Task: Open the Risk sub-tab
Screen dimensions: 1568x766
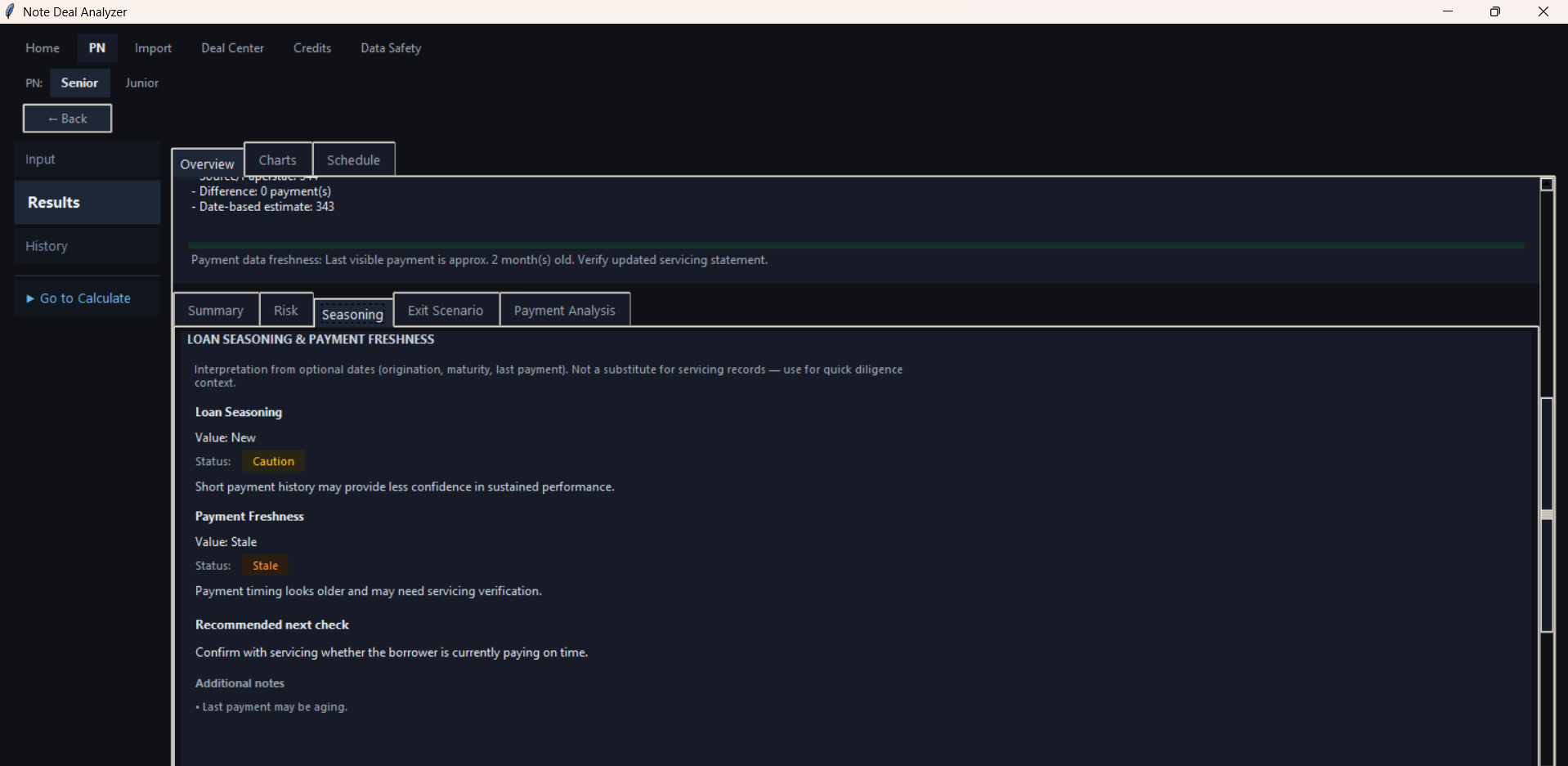Action: coord(286,311)
